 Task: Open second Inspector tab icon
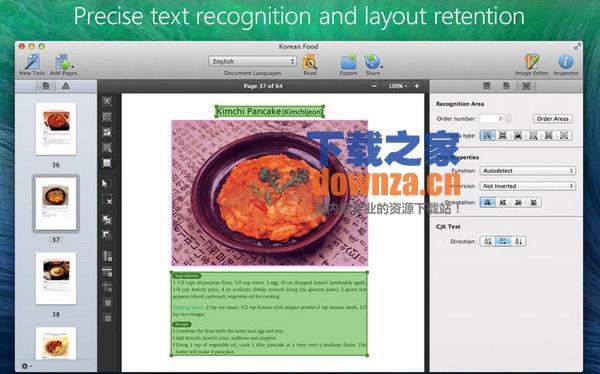506,86
